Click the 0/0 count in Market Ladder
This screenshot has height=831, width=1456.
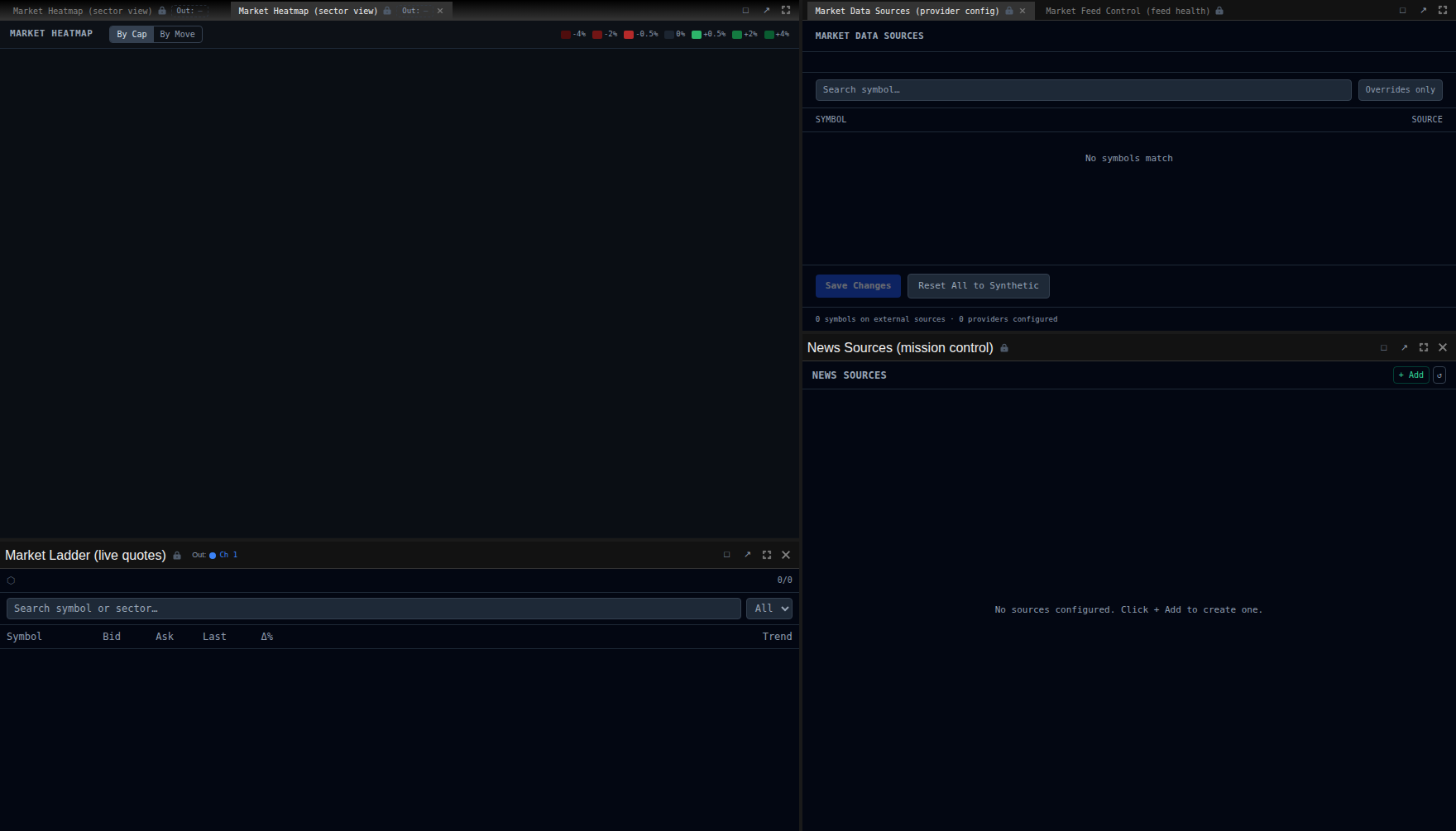coord(784,580)
